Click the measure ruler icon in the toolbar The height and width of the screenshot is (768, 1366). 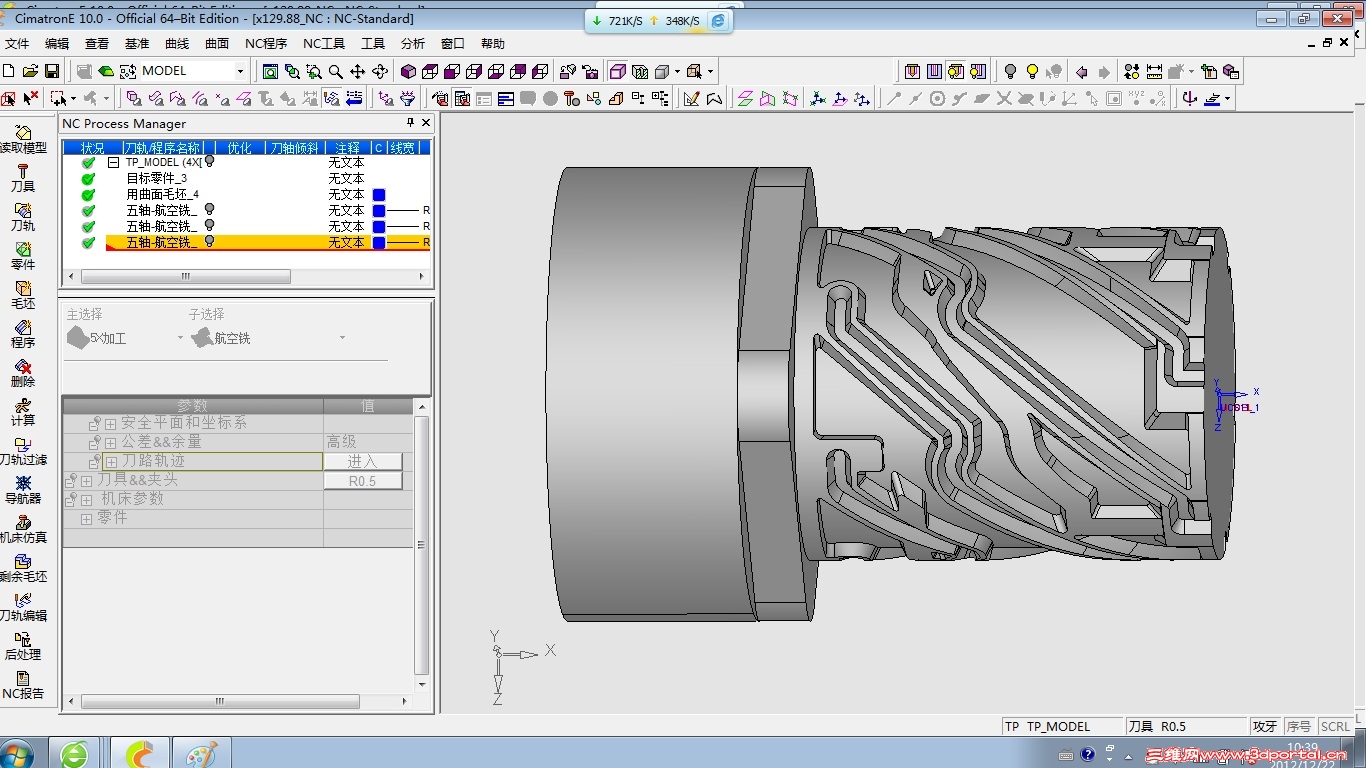tap(1154, 71)
